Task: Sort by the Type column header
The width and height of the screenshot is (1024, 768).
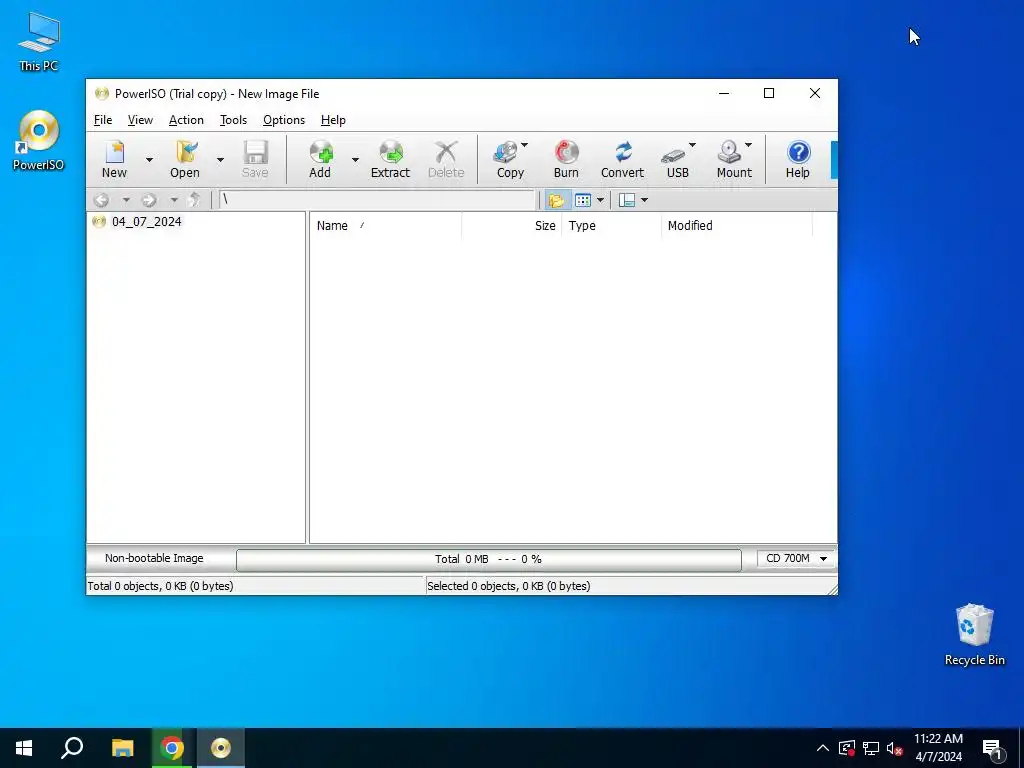Action: point(612,226)
